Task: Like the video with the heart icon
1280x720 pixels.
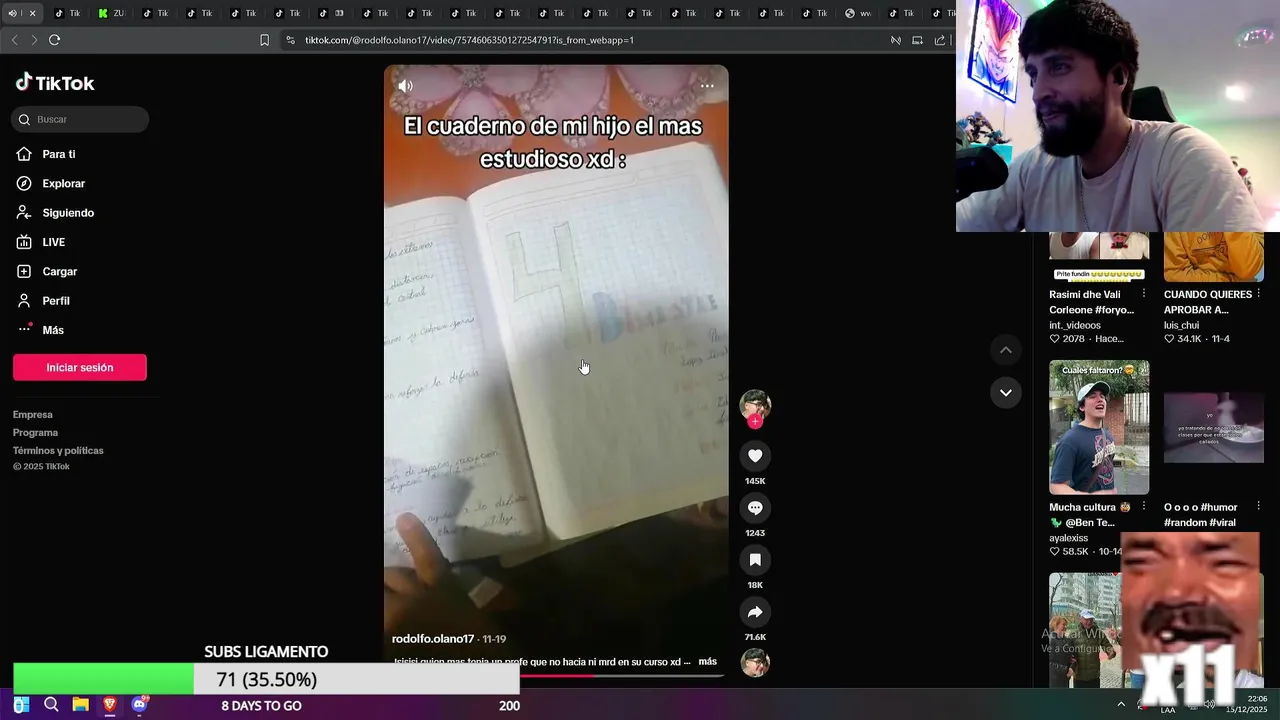Action: [x=755, y=456]
